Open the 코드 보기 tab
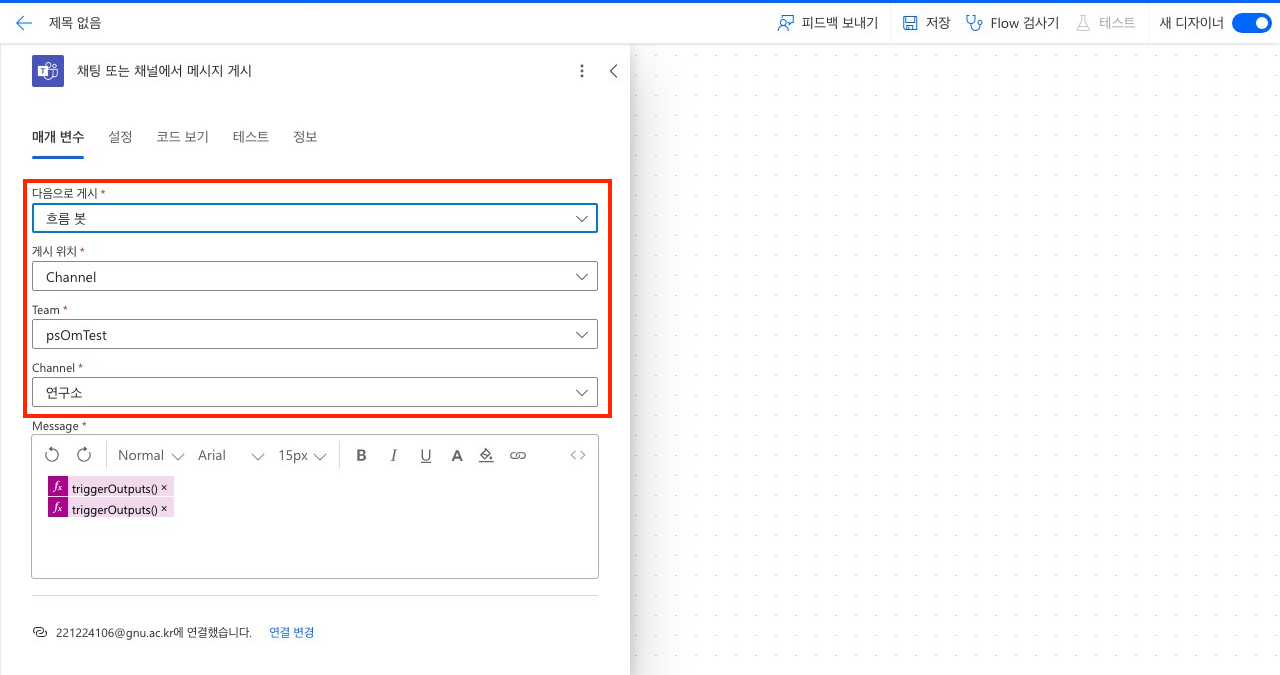The width and height of the screenshot is (1280, 675). point(182,137)
